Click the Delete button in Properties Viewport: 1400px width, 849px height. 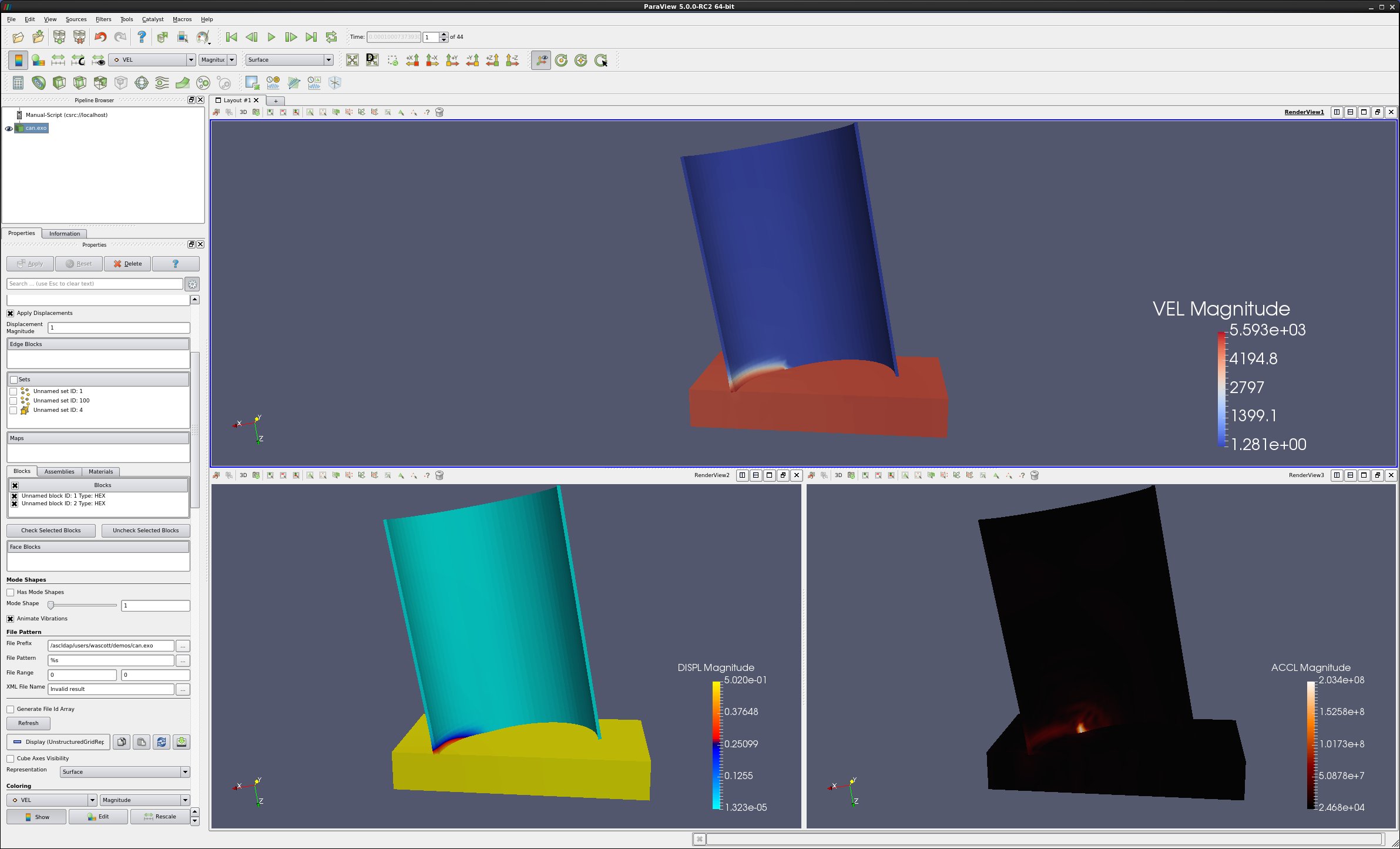tap(127, 264)
